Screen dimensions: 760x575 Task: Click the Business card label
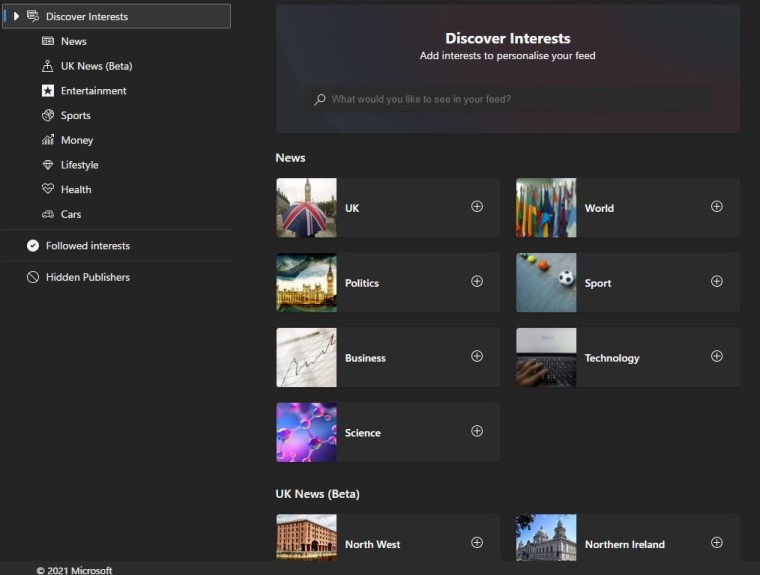365,358
